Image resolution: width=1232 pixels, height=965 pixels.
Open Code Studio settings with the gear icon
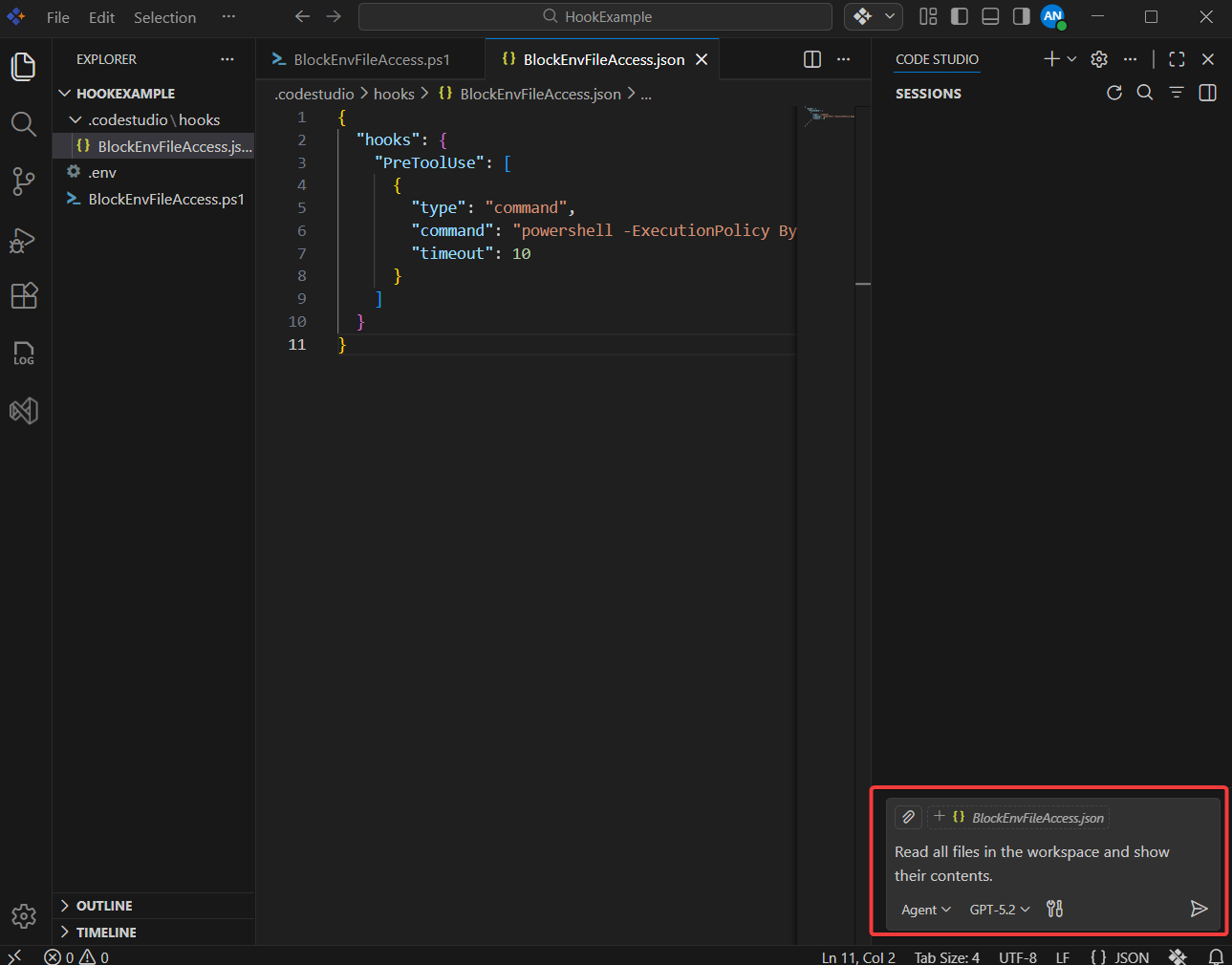(x=1098, y=58)
